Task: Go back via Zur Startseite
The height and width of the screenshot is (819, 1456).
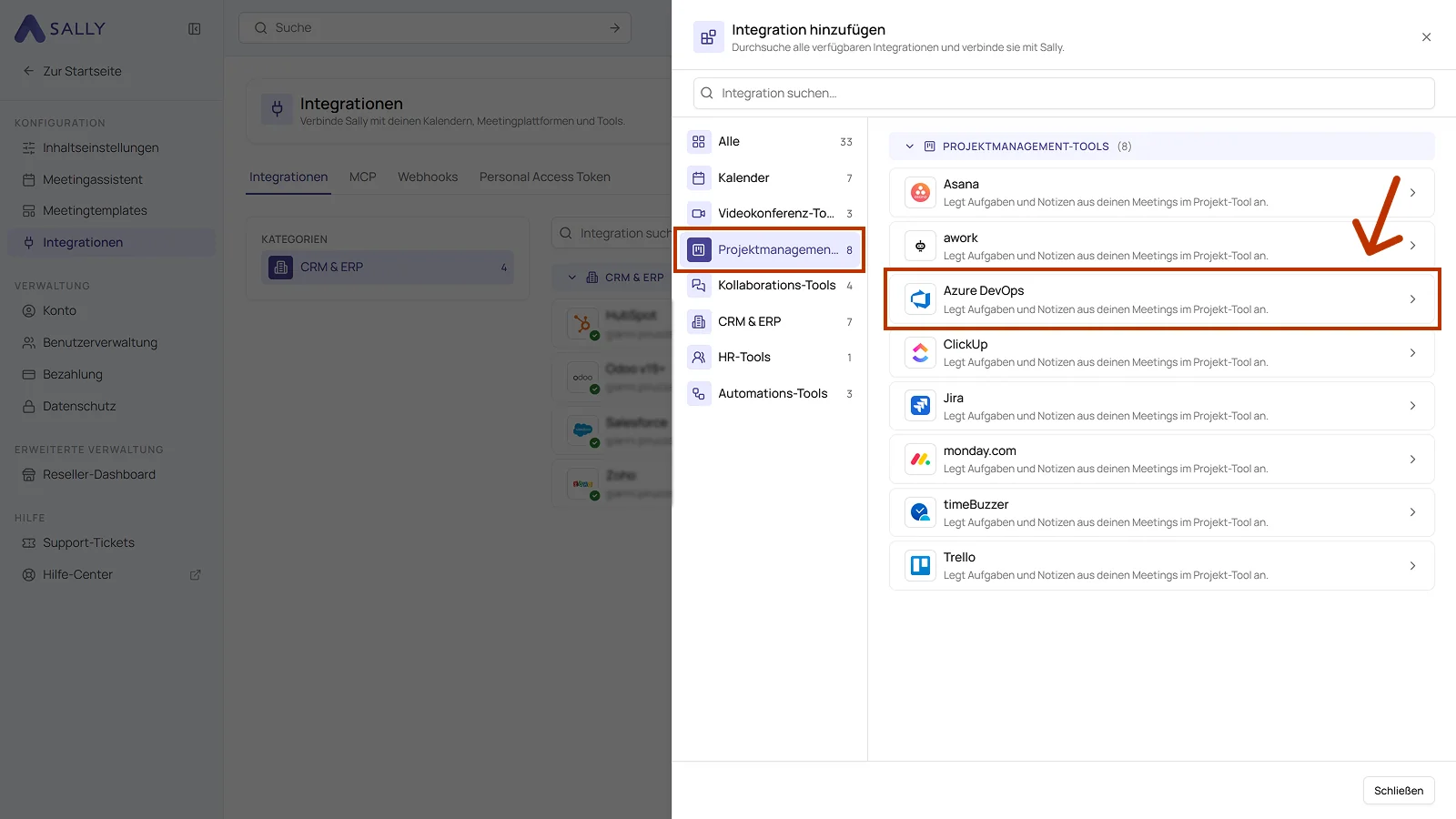Action: click(x=72, y=71)
